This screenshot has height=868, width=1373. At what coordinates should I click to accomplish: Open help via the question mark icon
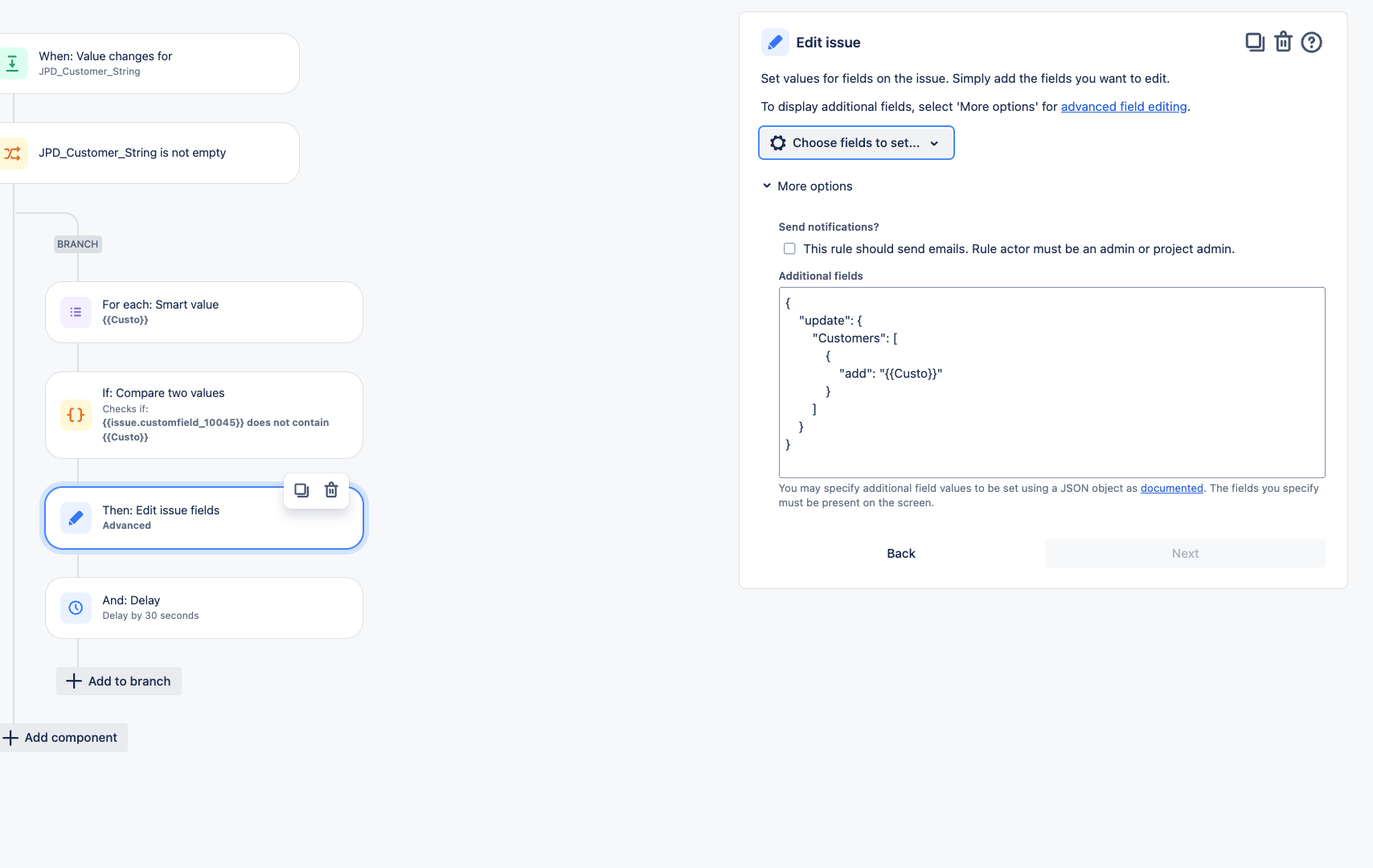pyautogui.click(x=1311, y=42)
